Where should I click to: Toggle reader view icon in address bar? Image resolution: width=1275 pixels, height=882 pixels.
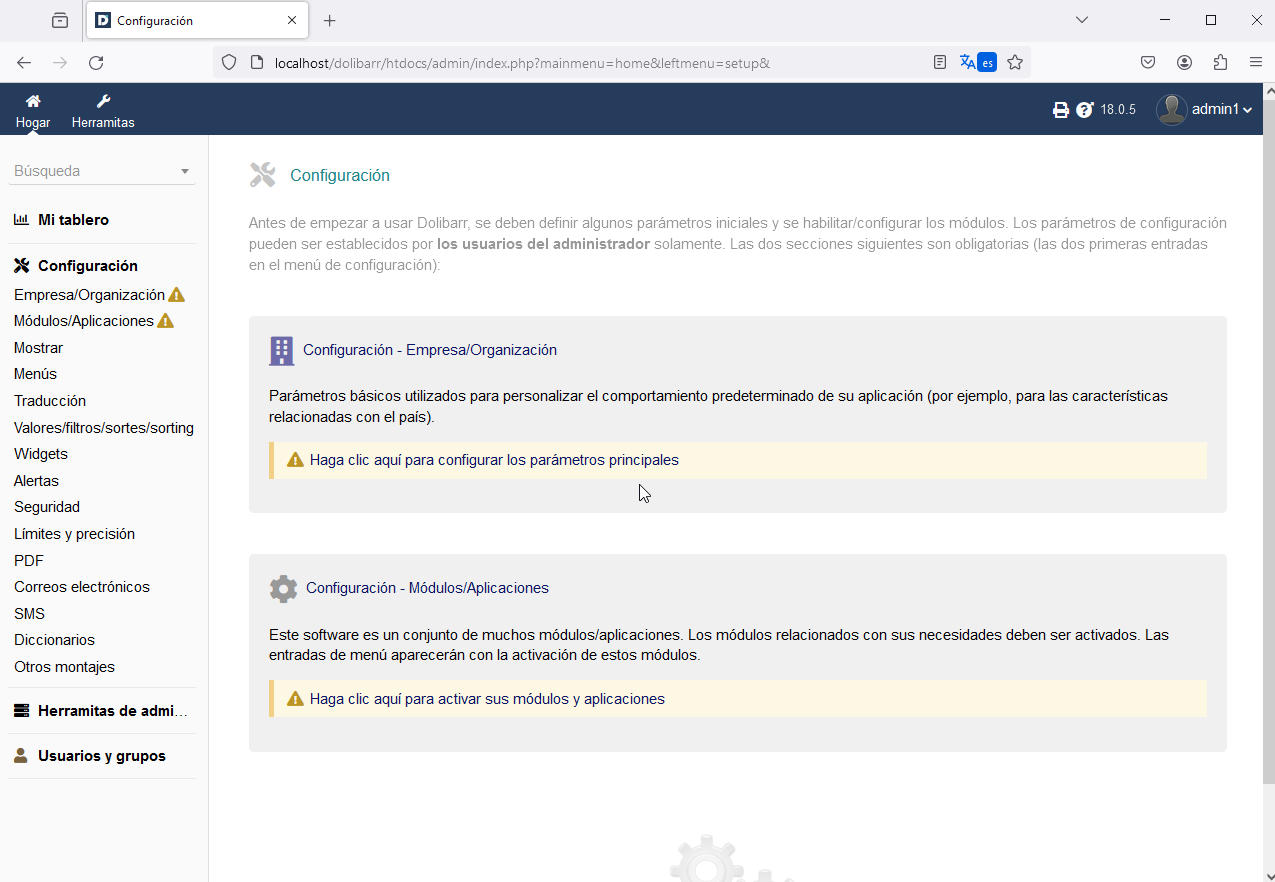939,62
